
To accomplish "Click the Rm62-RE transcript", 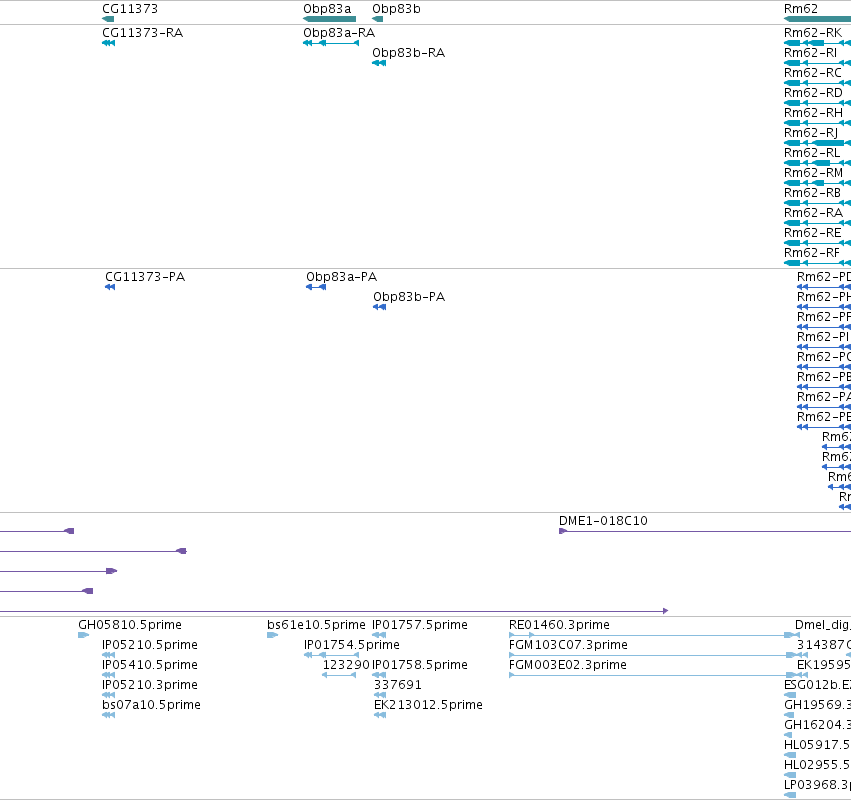I will [817, 243].
